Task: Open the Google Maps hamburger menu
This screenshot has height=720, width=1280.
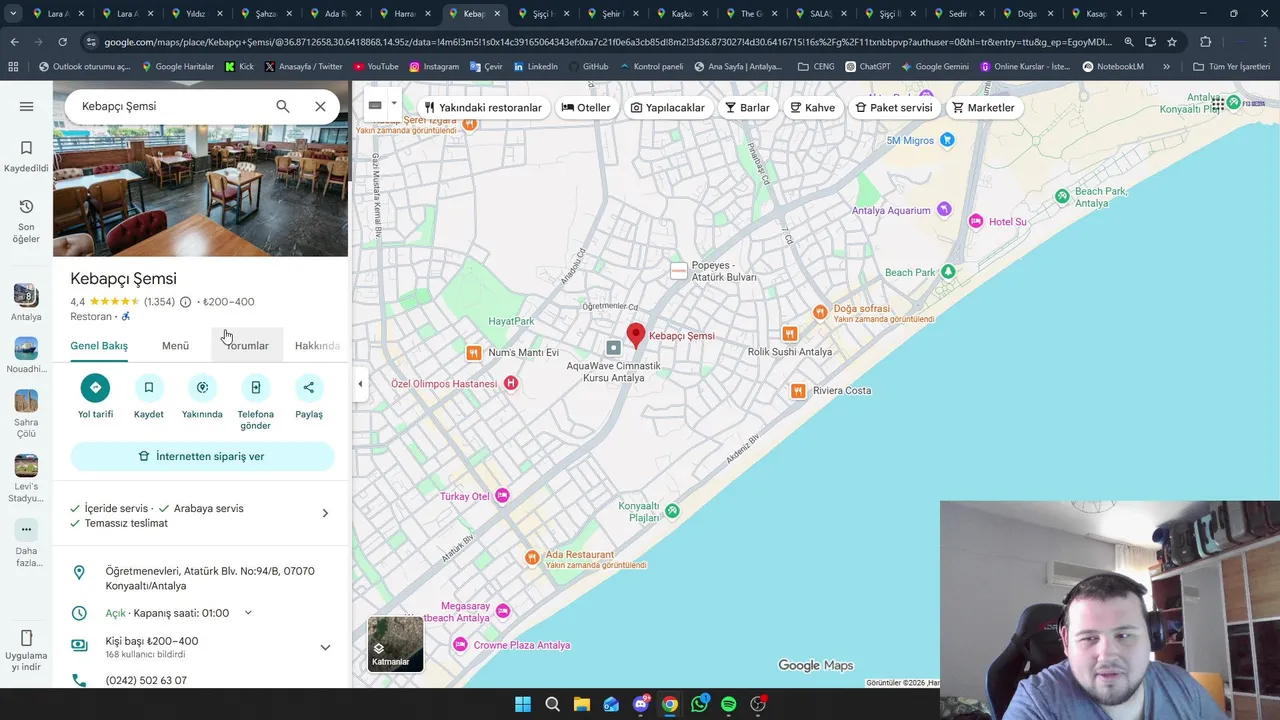Action: pos(26,106)
